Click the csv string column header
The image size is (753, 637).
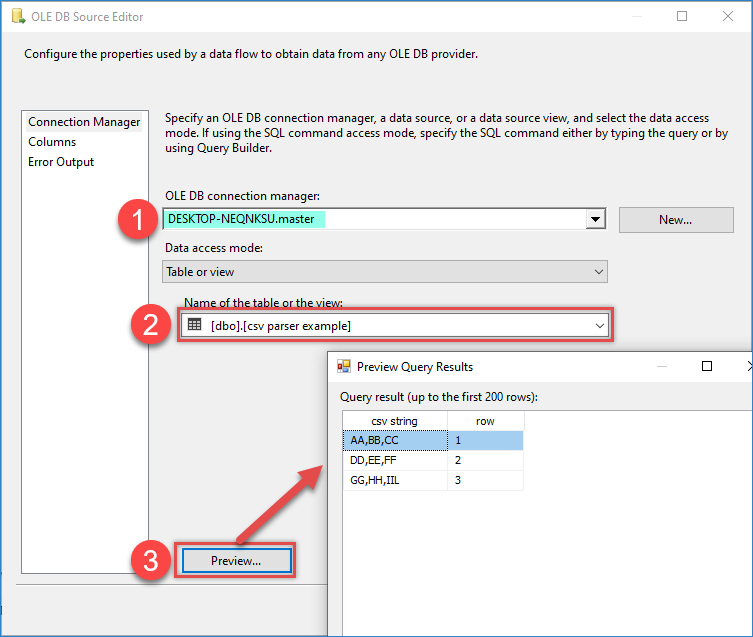click(x=394, y=421)
